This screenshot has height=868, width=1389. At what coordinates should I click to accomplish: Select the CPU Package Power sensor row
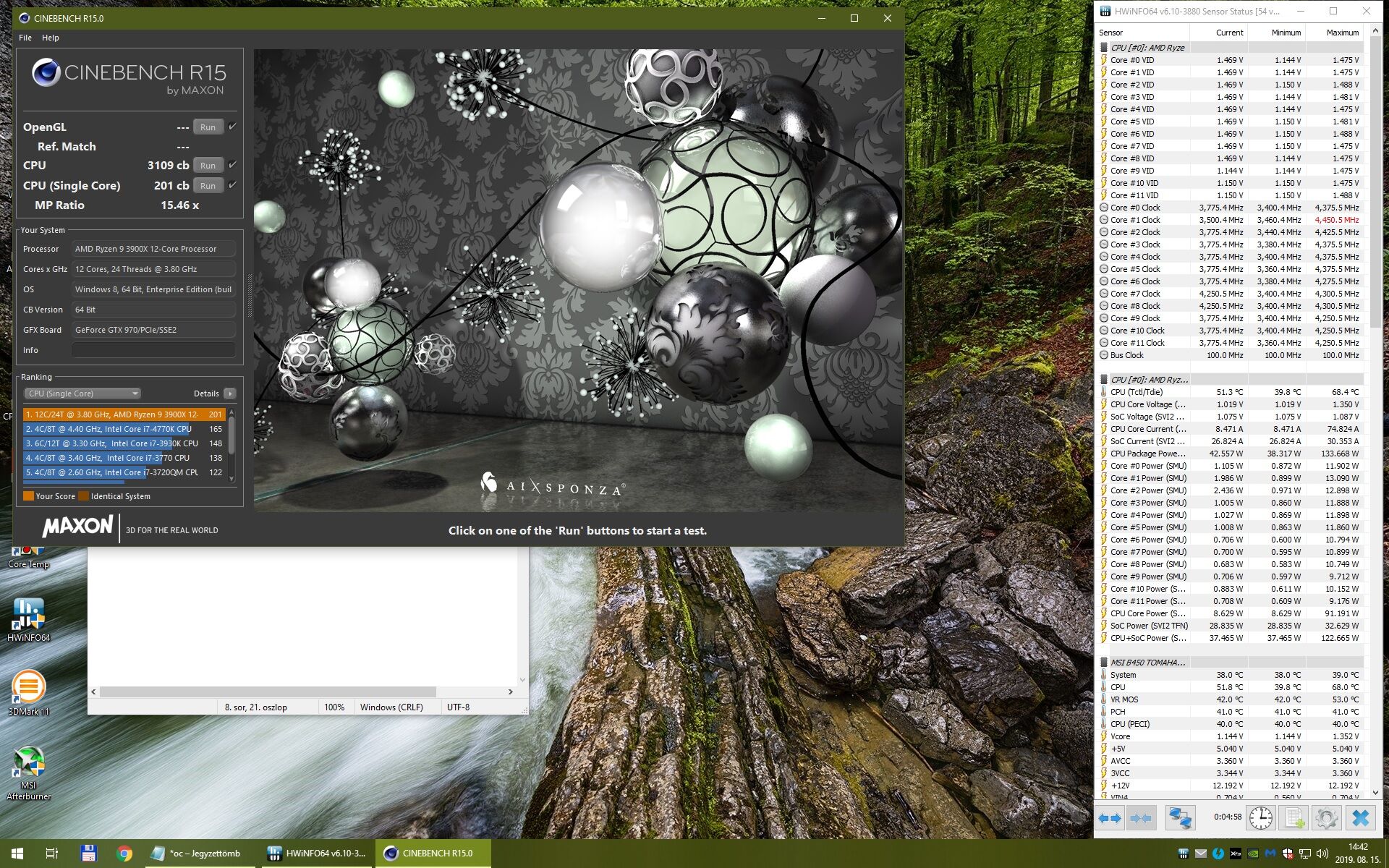click(x=1231, y=454)
